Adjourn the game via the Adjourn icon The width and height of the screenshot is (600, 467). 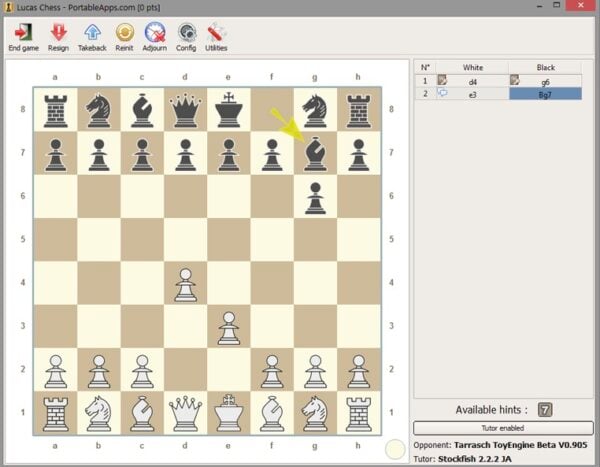(x=155, y=35)
